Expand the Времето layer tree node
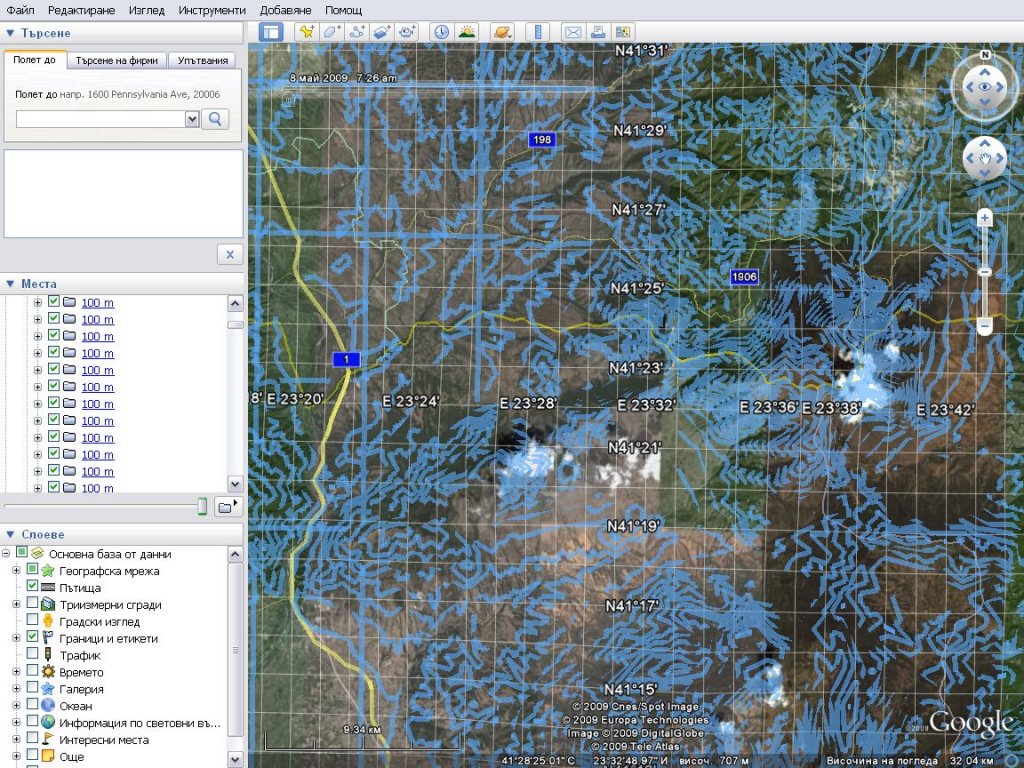This screenshot has width=1024, height=768. coord(16,673)
